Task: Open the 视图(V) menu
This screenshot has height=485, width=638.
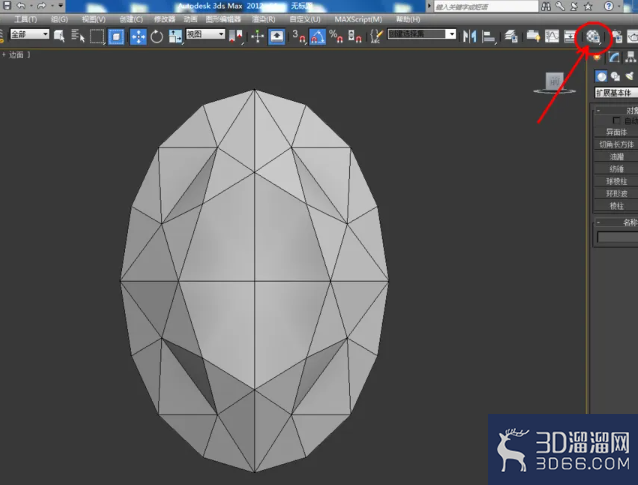Action: pos(94,19)
